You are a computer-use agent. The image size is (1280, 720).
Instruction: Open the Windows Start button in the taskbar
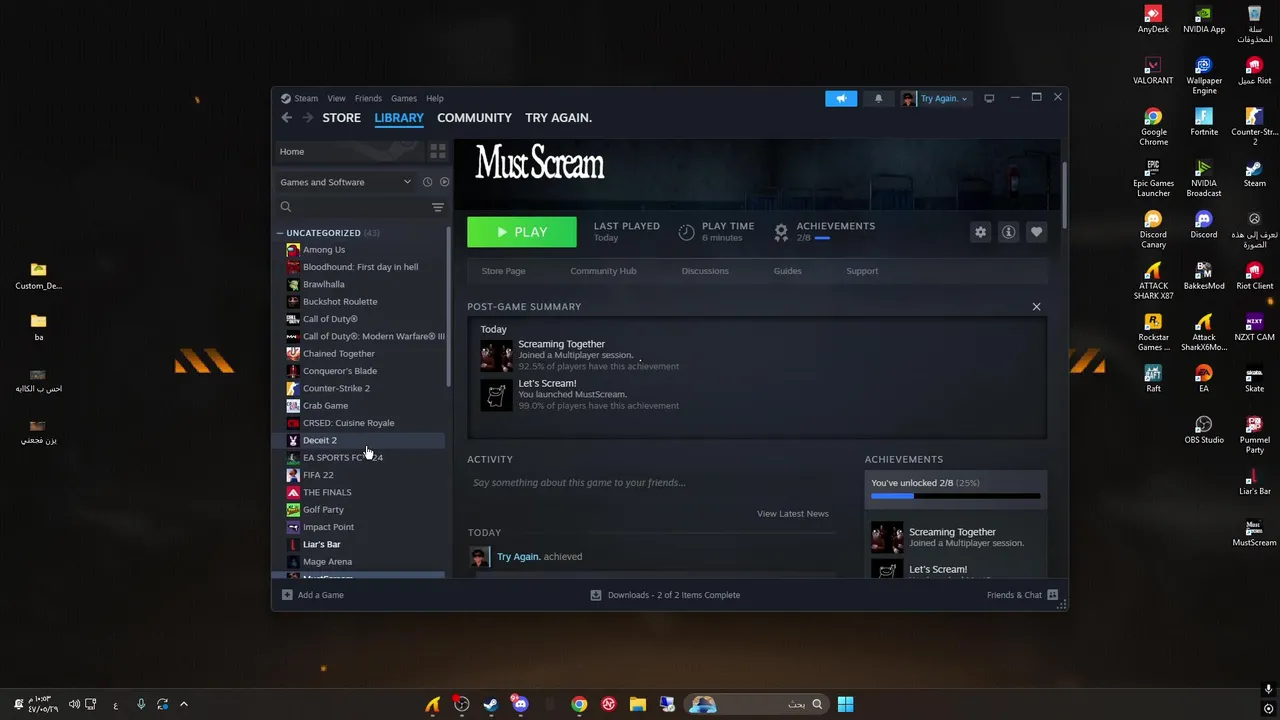[845, 704]
